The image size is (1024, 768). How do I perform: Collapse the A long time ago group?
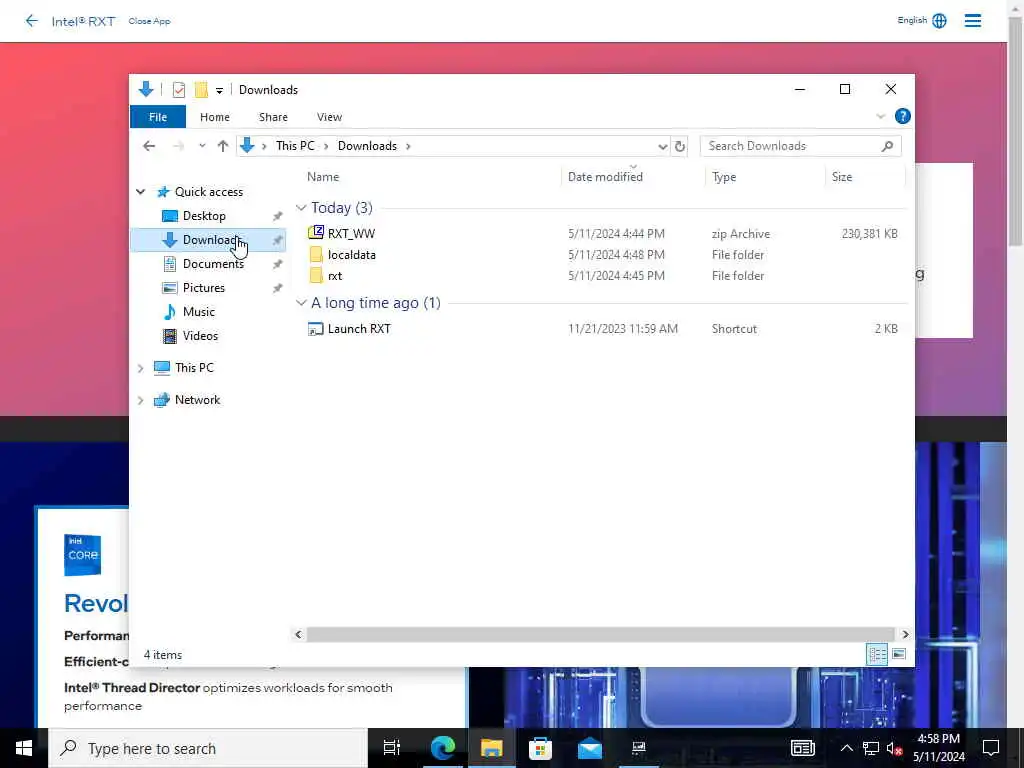301,303
